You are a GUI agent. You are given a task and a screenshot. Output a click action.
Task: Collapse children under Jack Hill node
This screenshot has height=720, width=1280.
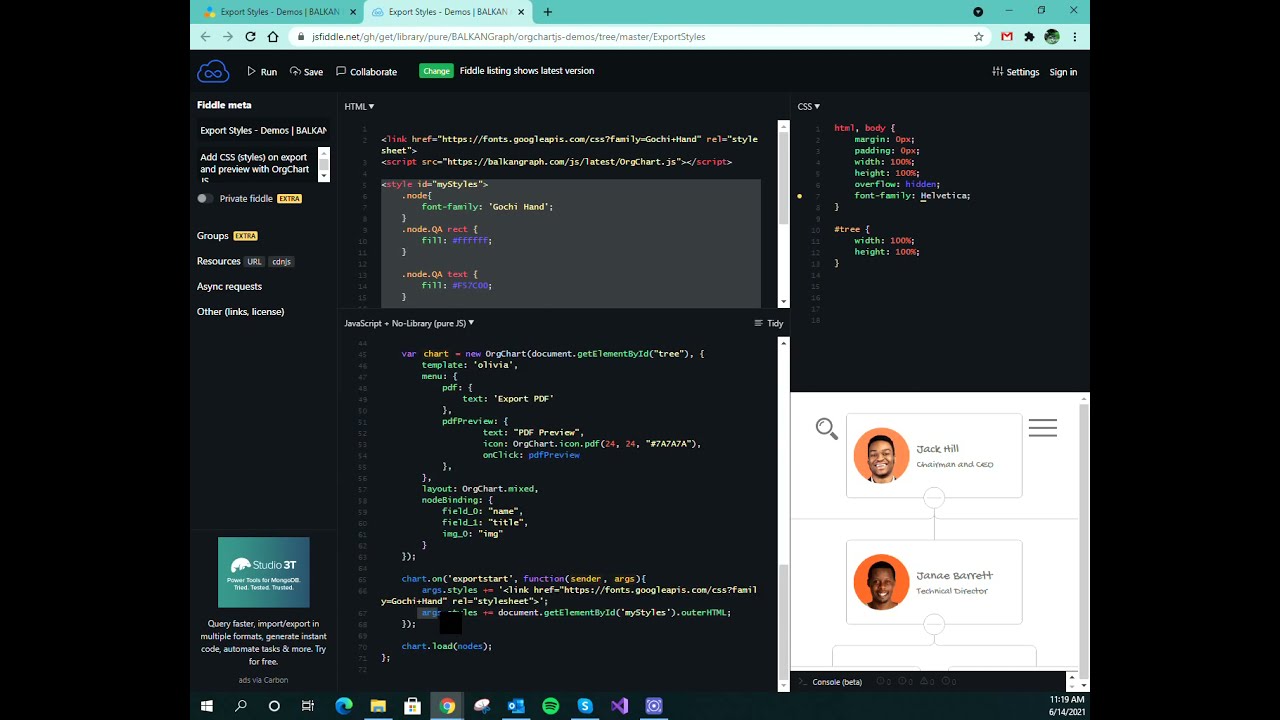[934, 497]
